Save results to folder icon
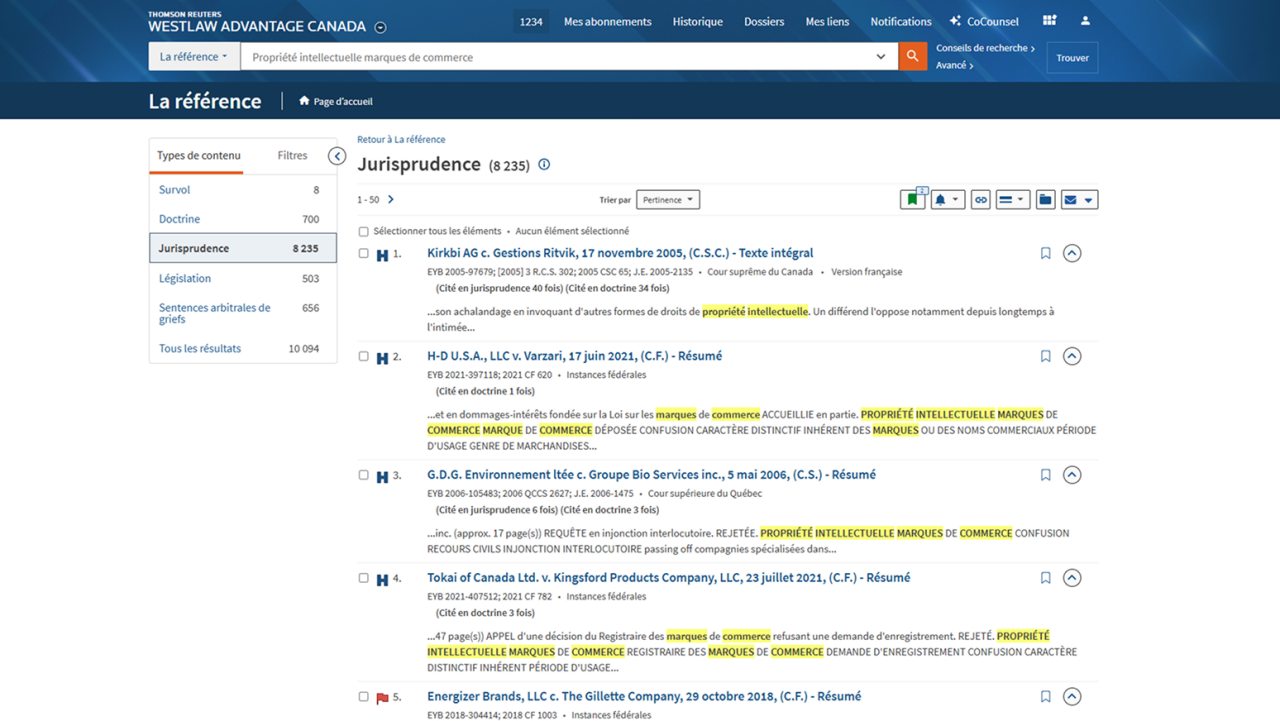Viewport: 1280px width, 721px height. [1045, 200]
